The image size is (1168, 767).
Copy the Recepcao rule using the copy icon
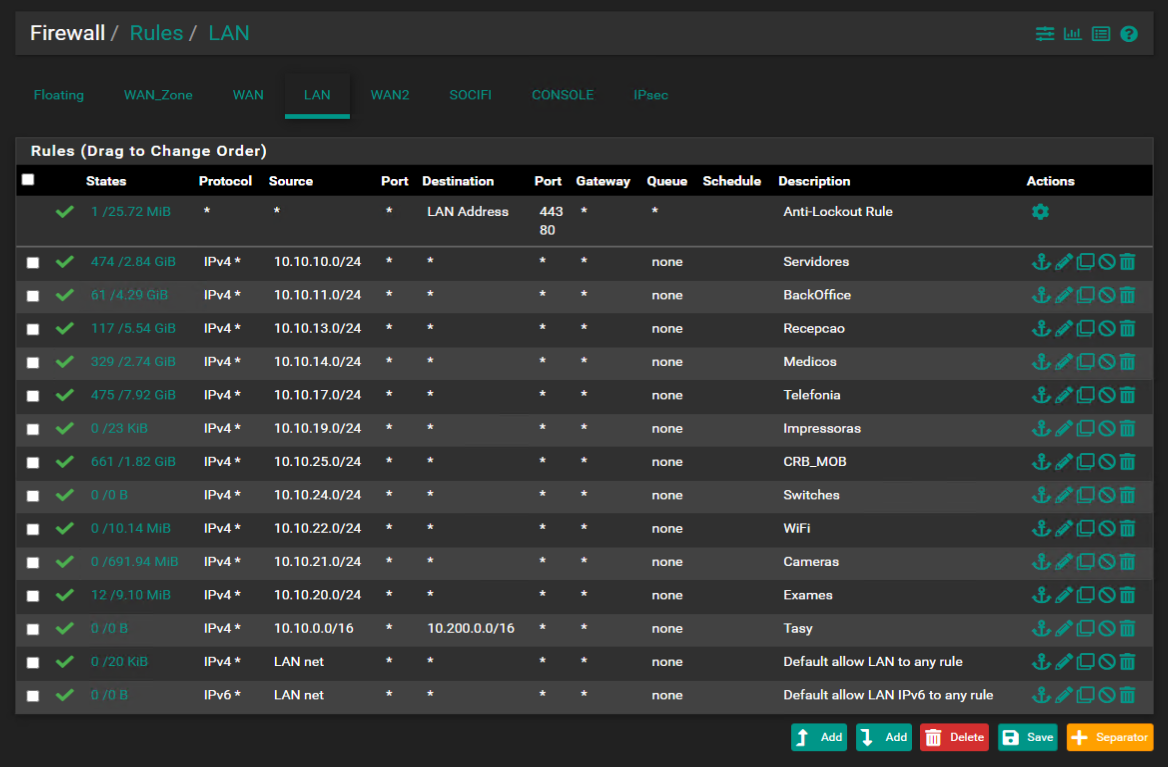1085,328
